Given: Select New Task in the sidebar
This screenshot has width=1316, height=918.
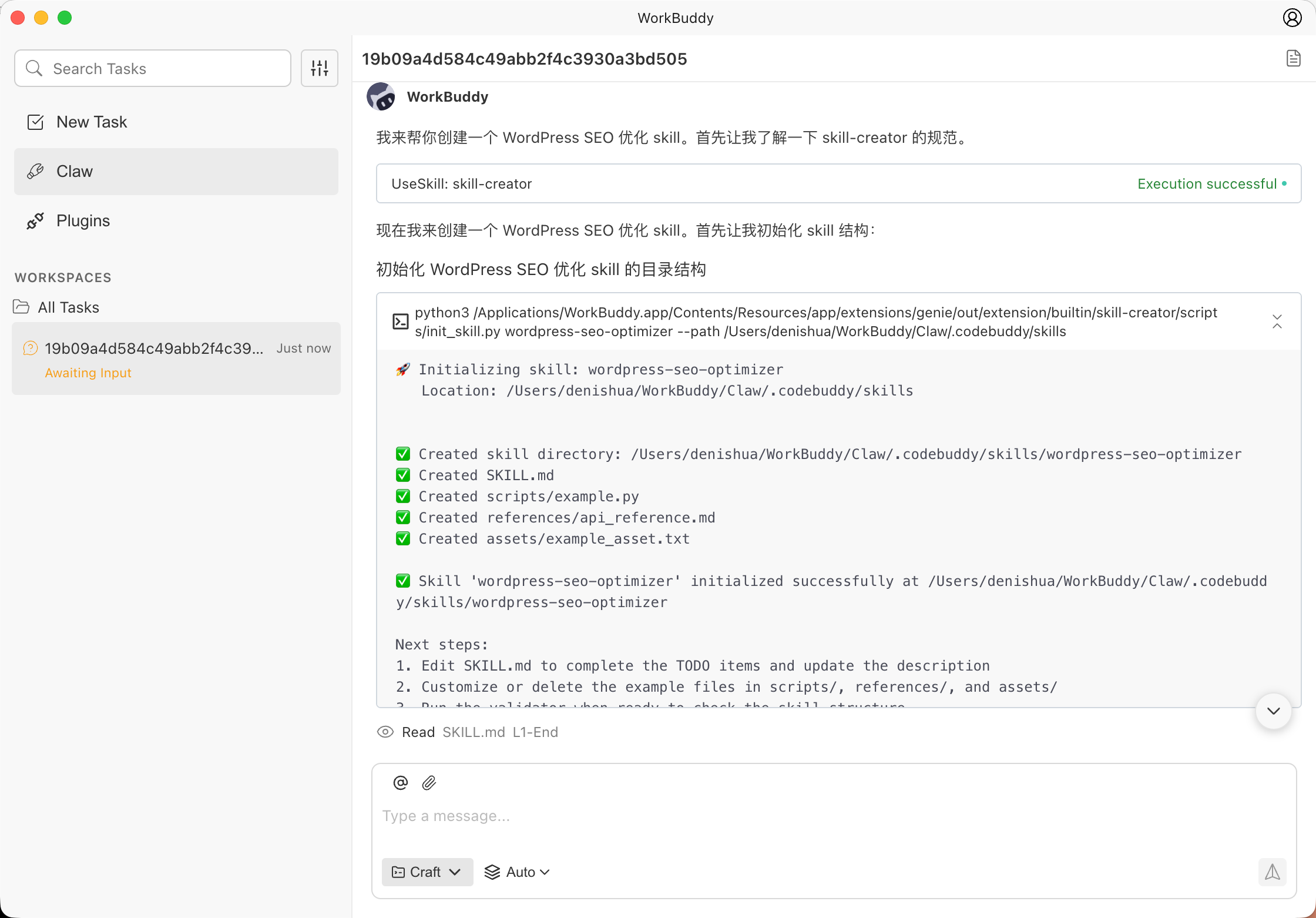Looking at the screenshot, I should coord(176,122).
